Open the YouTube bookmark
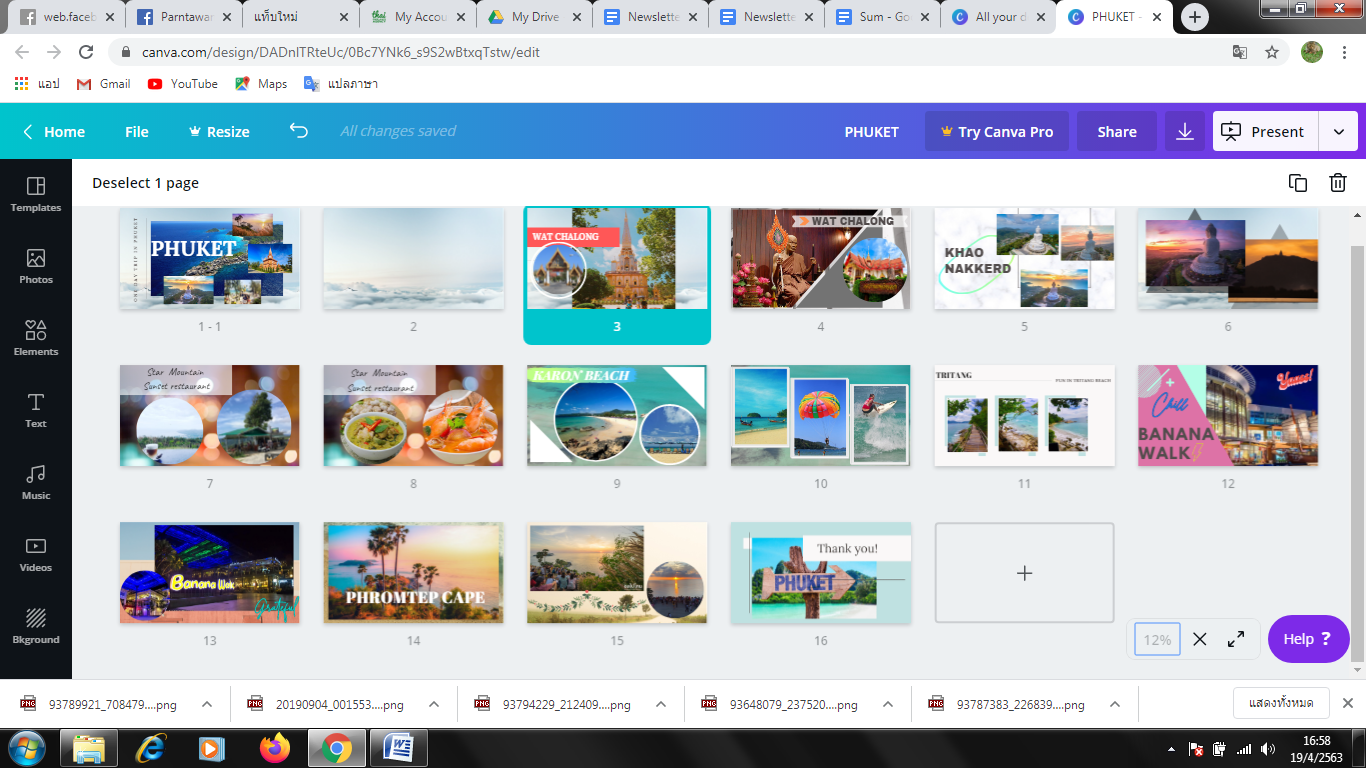Viewport: 1366px width, 768px height. 183,84
